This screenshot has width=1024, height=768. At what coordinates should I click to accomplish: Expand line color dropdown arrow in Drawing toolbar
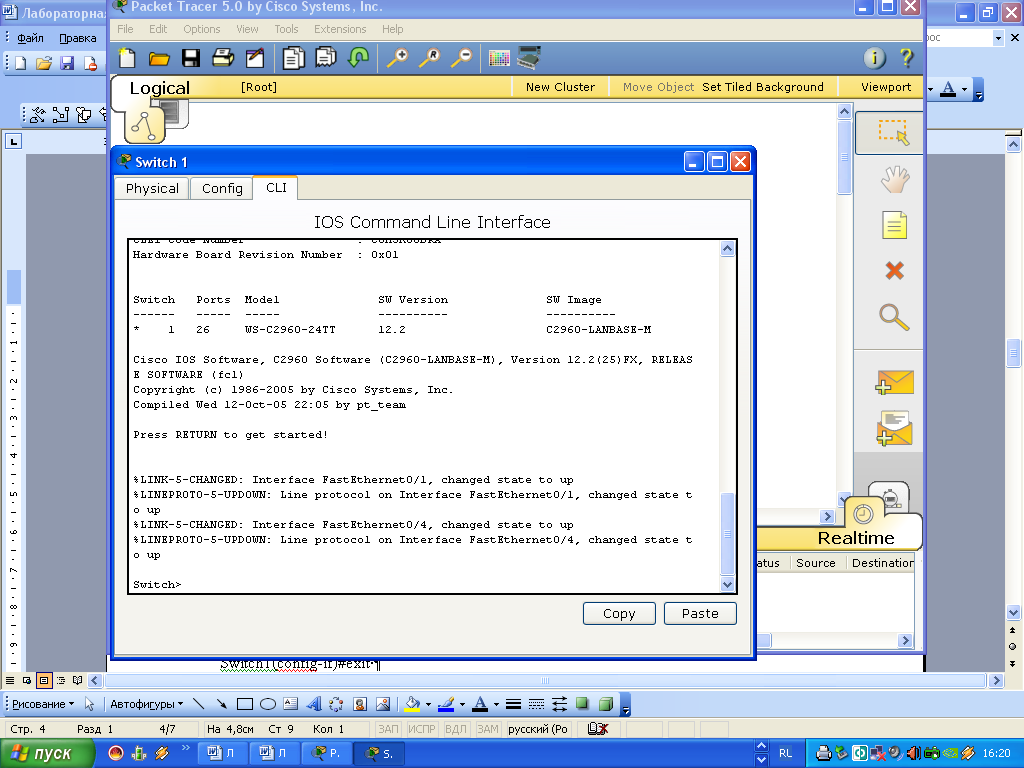click(462, 705)
